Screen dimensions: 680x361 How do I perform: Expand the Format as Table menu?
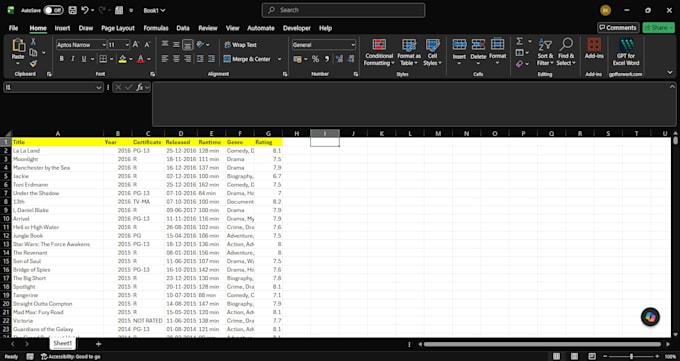pos(409,51)
